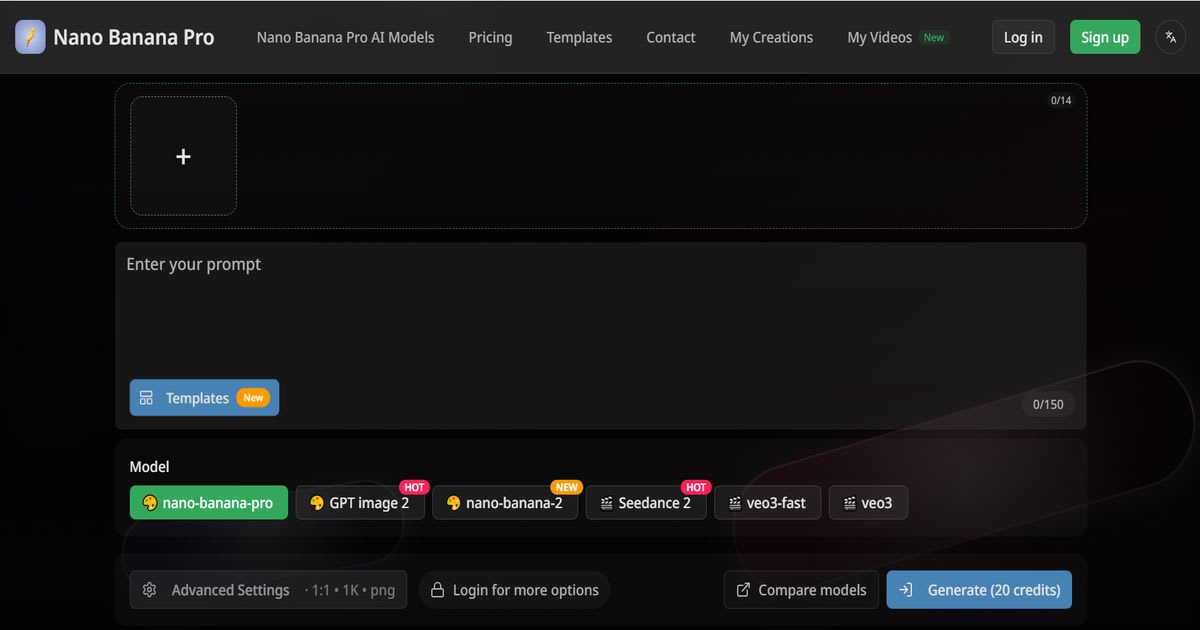Viewport: 1200px width, 630px height.
Task: Pick the veo3-fast model
Action: tap(768, 503)
